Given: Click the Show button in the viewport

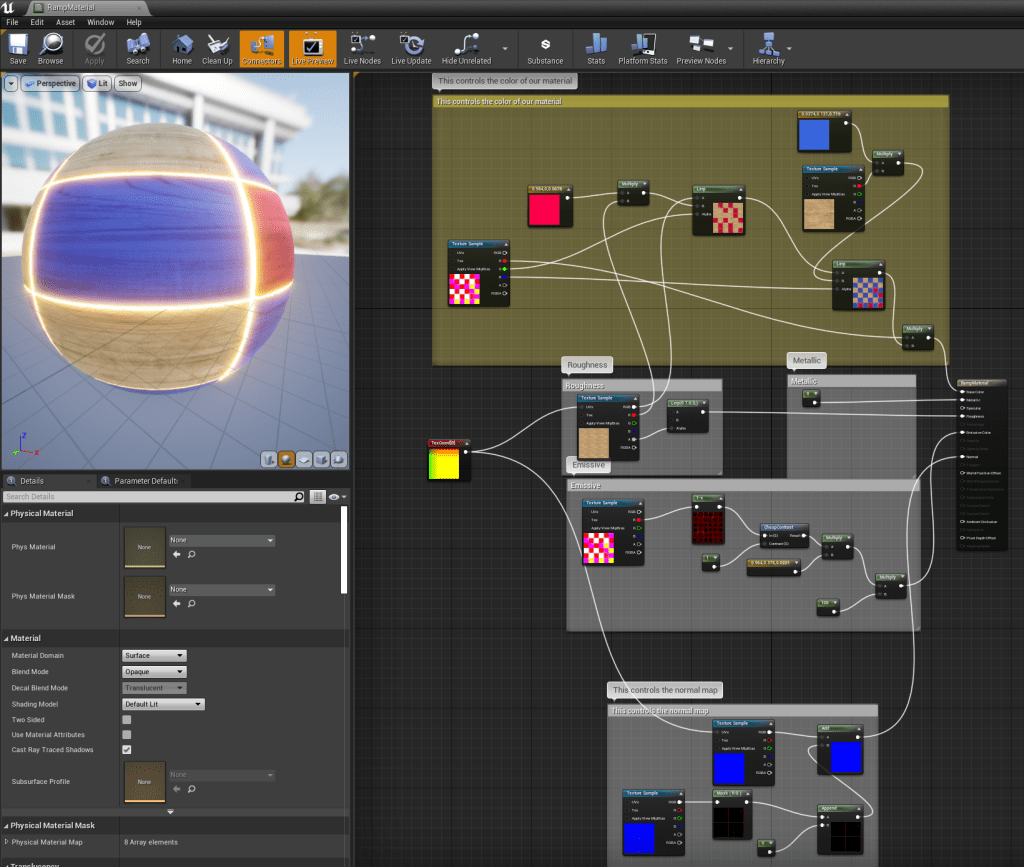Looking at the screenshot, I should (128, 84).
